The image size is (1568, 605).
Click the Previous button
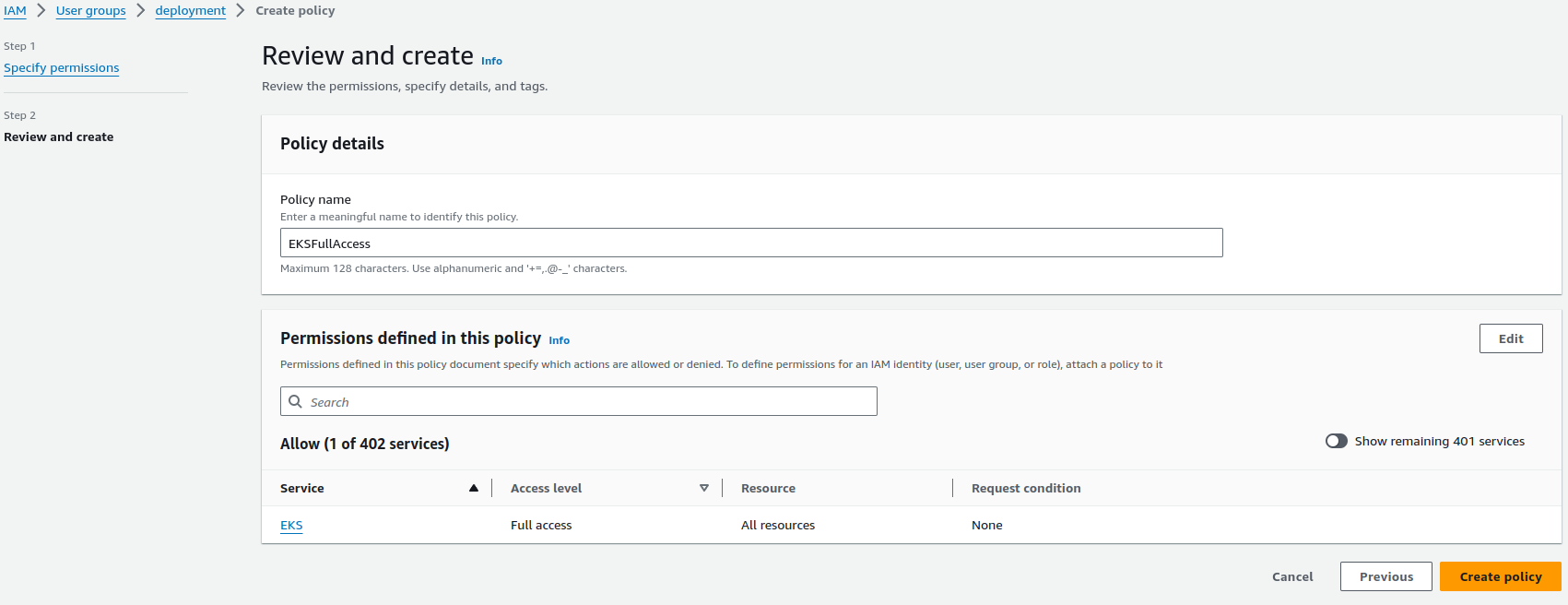pos(1385,576)
